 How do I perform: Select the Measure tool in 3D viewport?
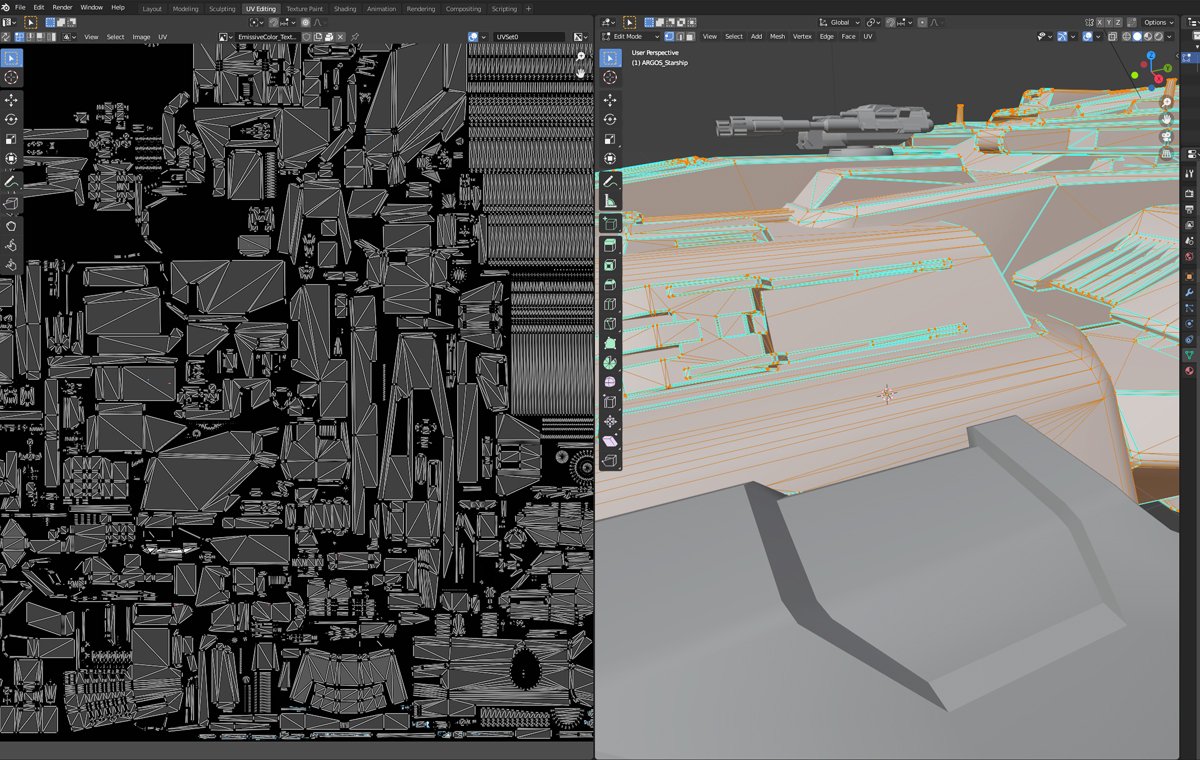(x=610, y=200)
